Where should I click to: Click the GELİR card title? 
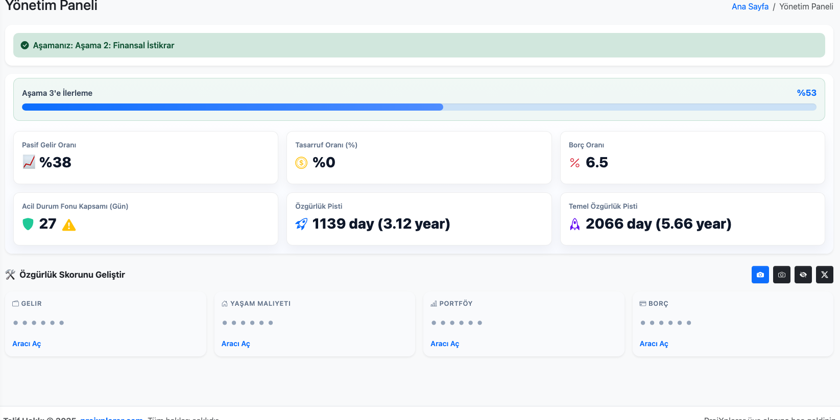coord(31,304)
